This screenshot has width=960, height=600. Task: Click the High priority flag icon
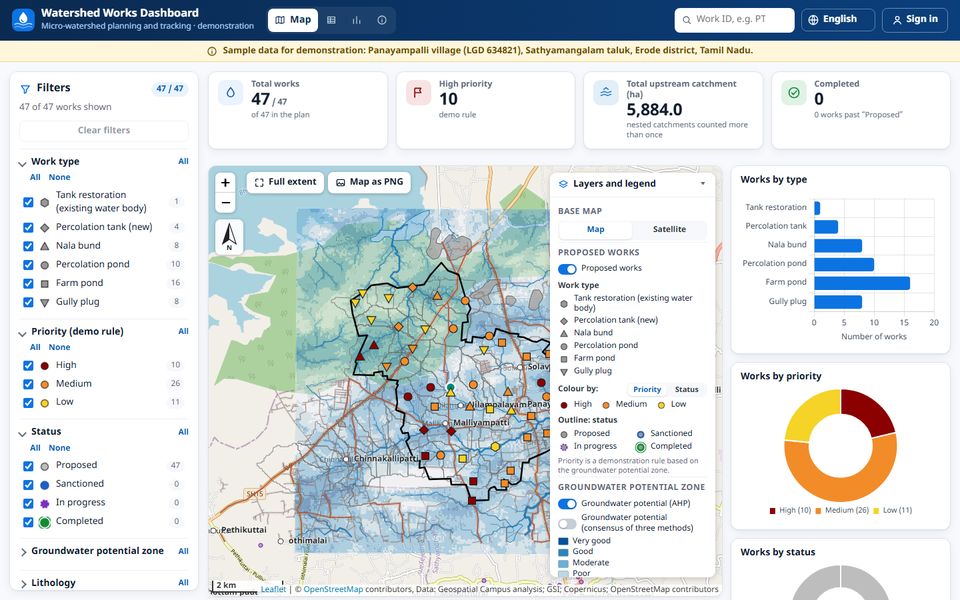[418, 92]
